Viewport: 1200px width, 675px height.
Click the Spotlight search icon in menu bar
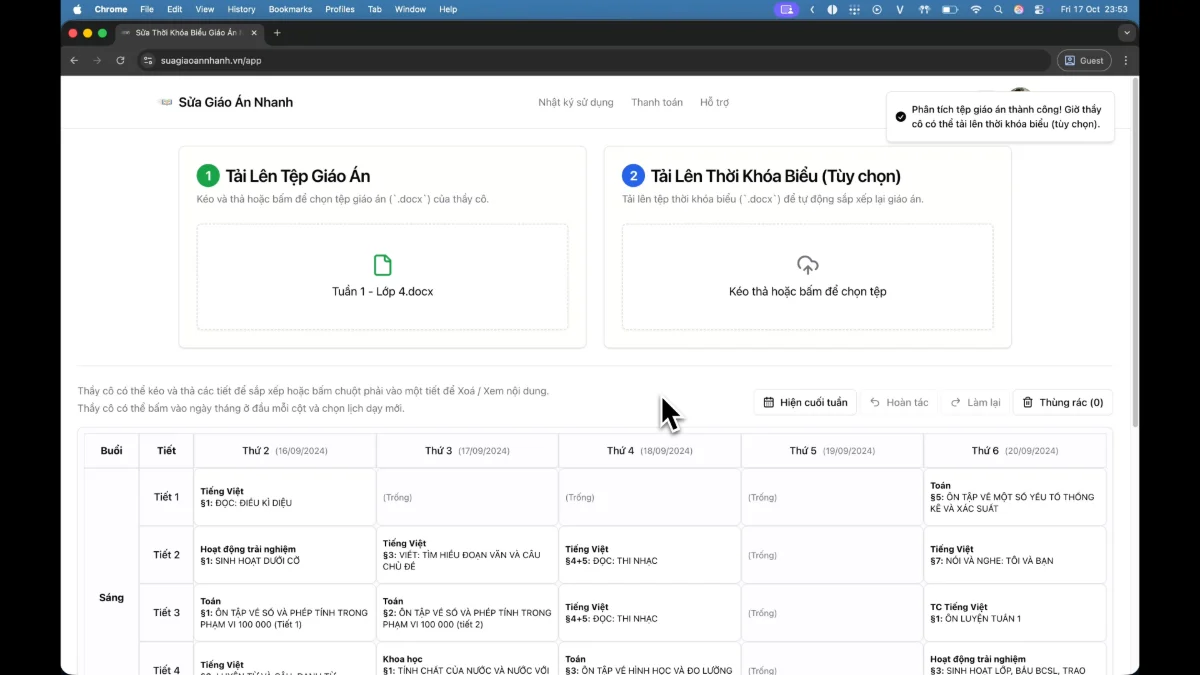click(x=997, y=9)
